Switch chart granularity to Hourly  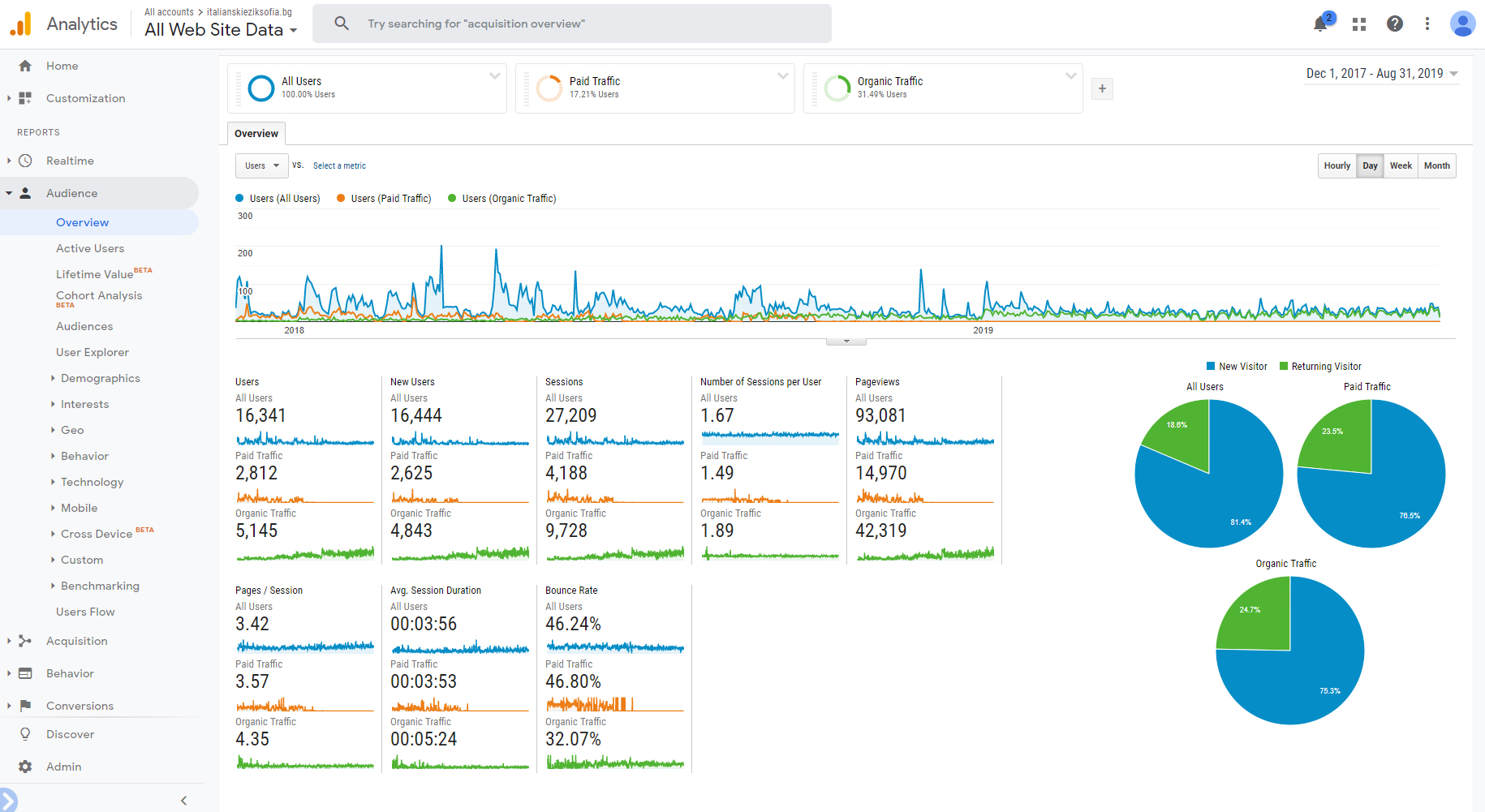[x=1336, y=165]
